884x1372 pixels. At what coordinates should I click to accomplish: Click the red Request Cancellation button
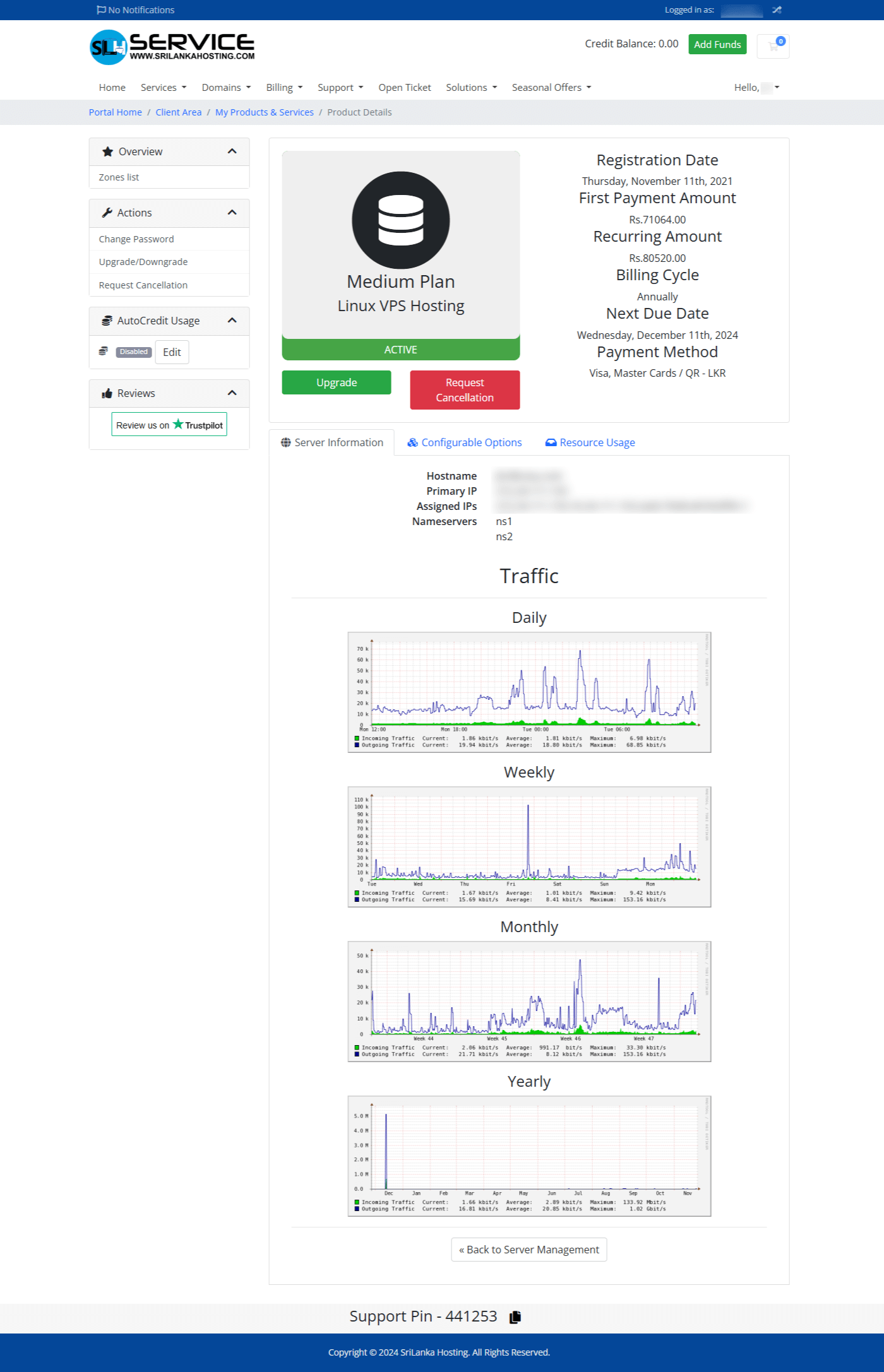tap(465, 390)
